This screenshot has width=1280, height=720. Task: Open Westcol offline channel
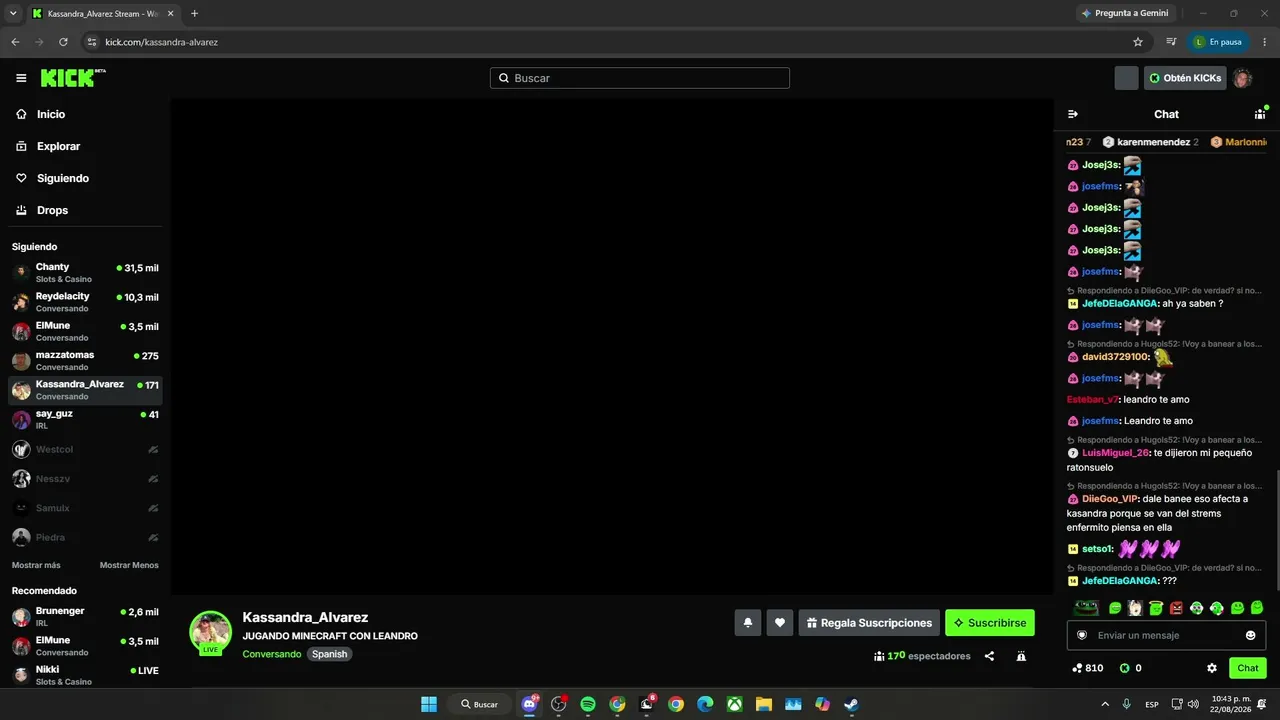pyautogui.click(x=85, y=450)
